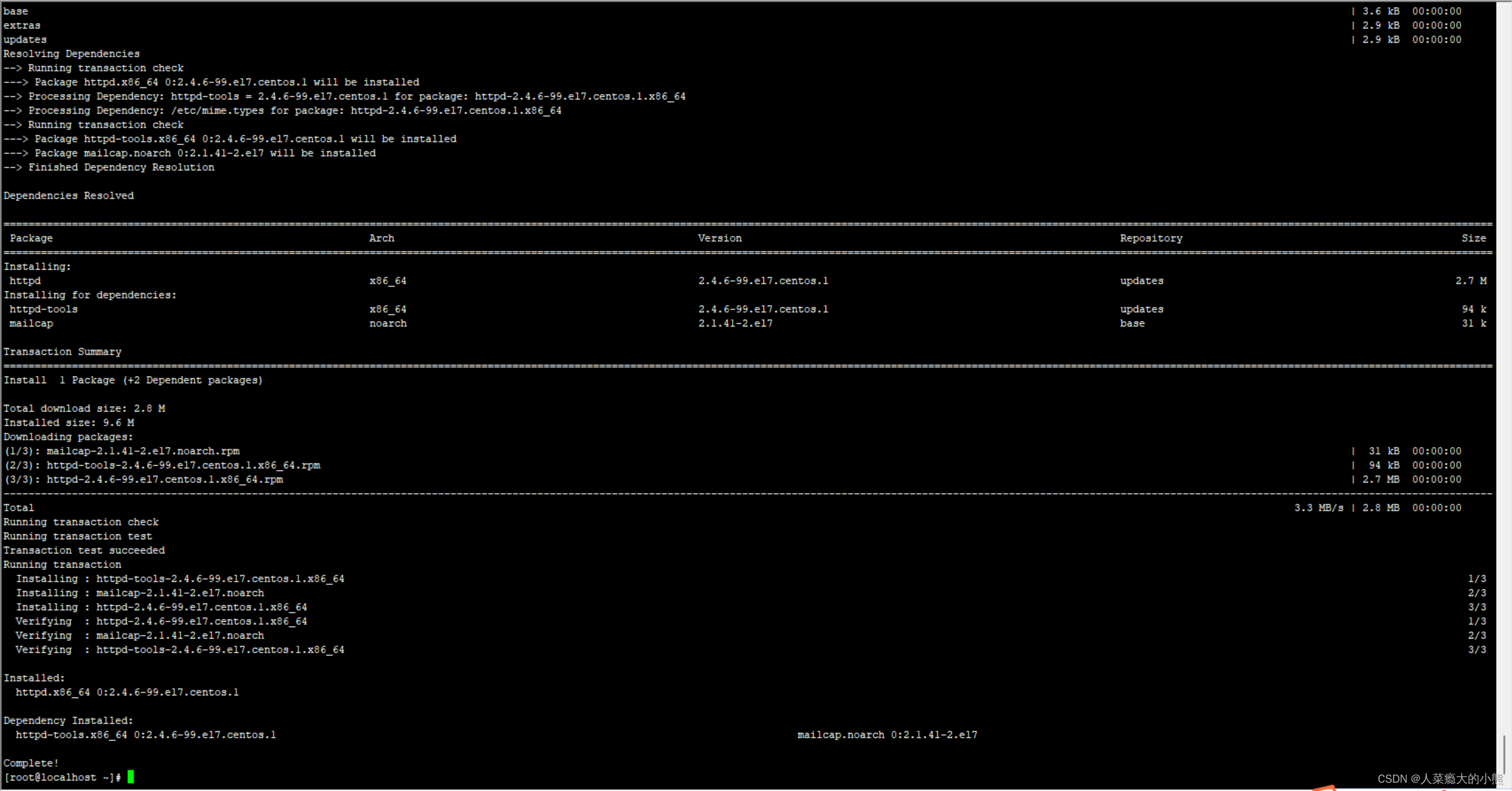Click the 'Arch' column header
This screenshot has height=791, width=1512.
382,238
